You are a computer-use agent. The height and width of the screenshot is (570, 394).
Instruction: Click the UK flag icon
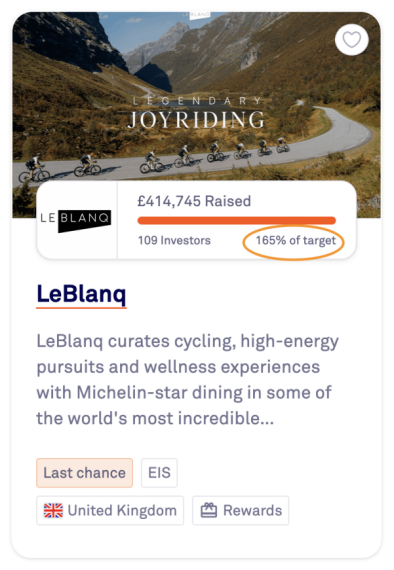(53, 510)
